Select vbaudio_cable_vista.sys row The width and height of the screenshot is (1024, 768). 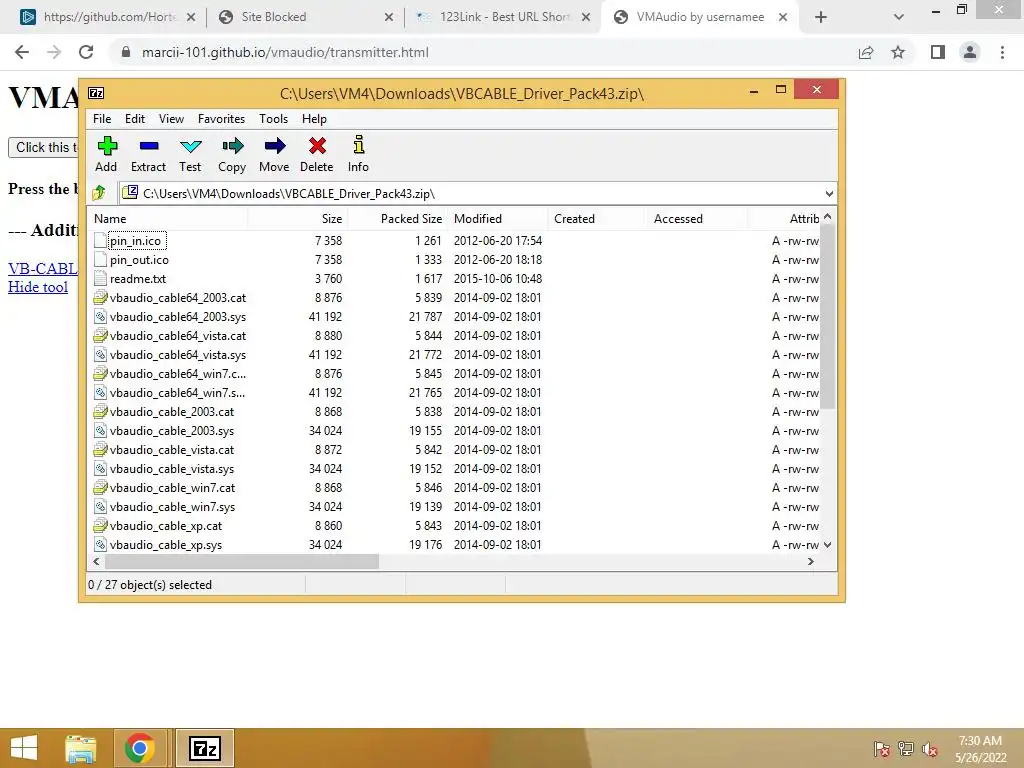click(x=453, y=469)
